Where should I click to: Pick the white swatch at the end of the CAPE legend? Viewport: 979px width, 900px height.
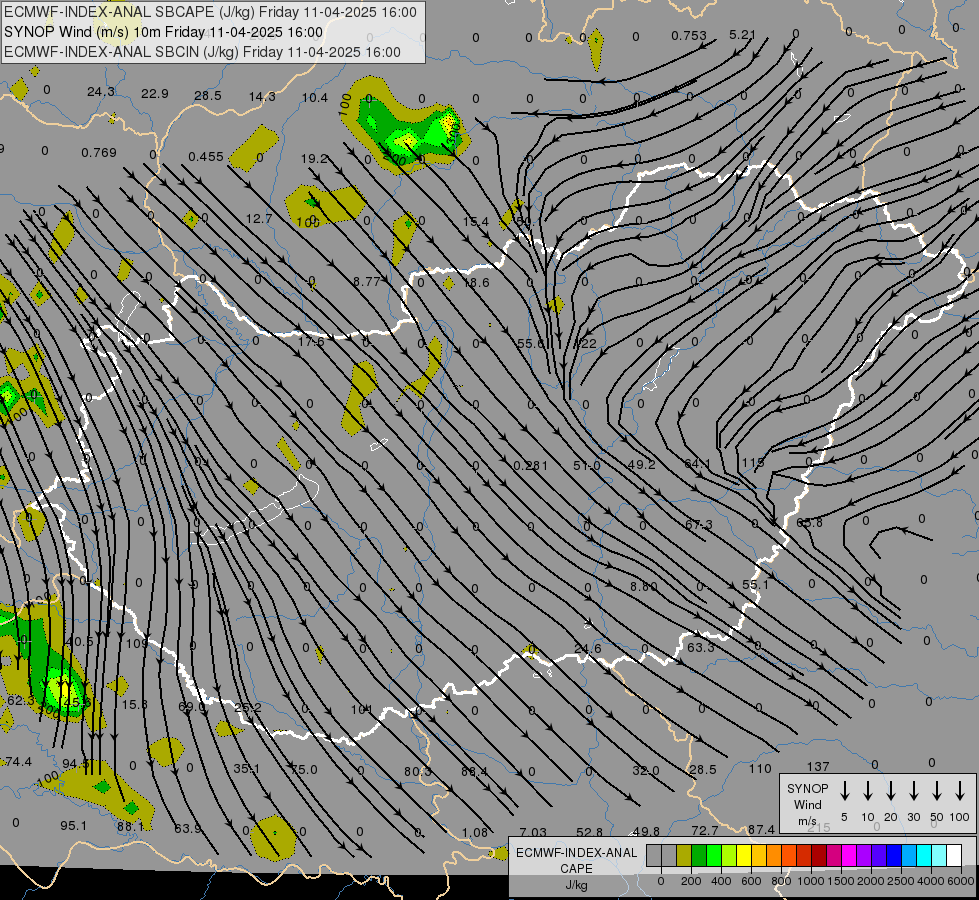pyautogui.click(x=953, y=856)
